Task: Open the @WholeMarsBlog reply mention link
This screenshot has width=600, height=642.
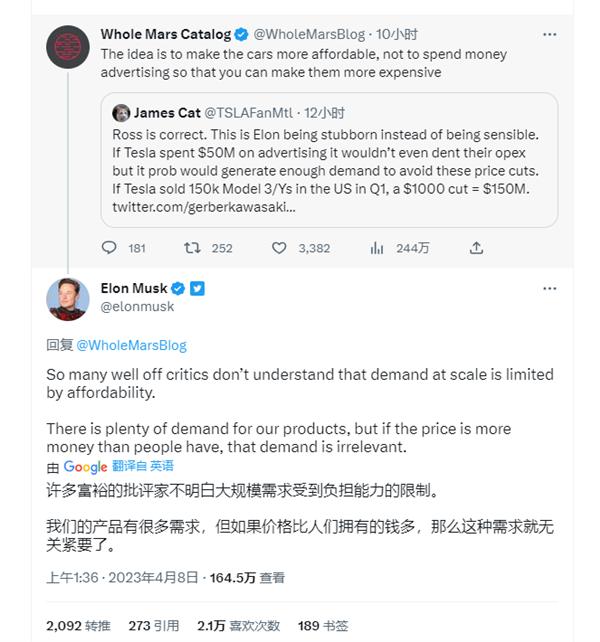Action: pyautogui.click(x=131, y=345)
